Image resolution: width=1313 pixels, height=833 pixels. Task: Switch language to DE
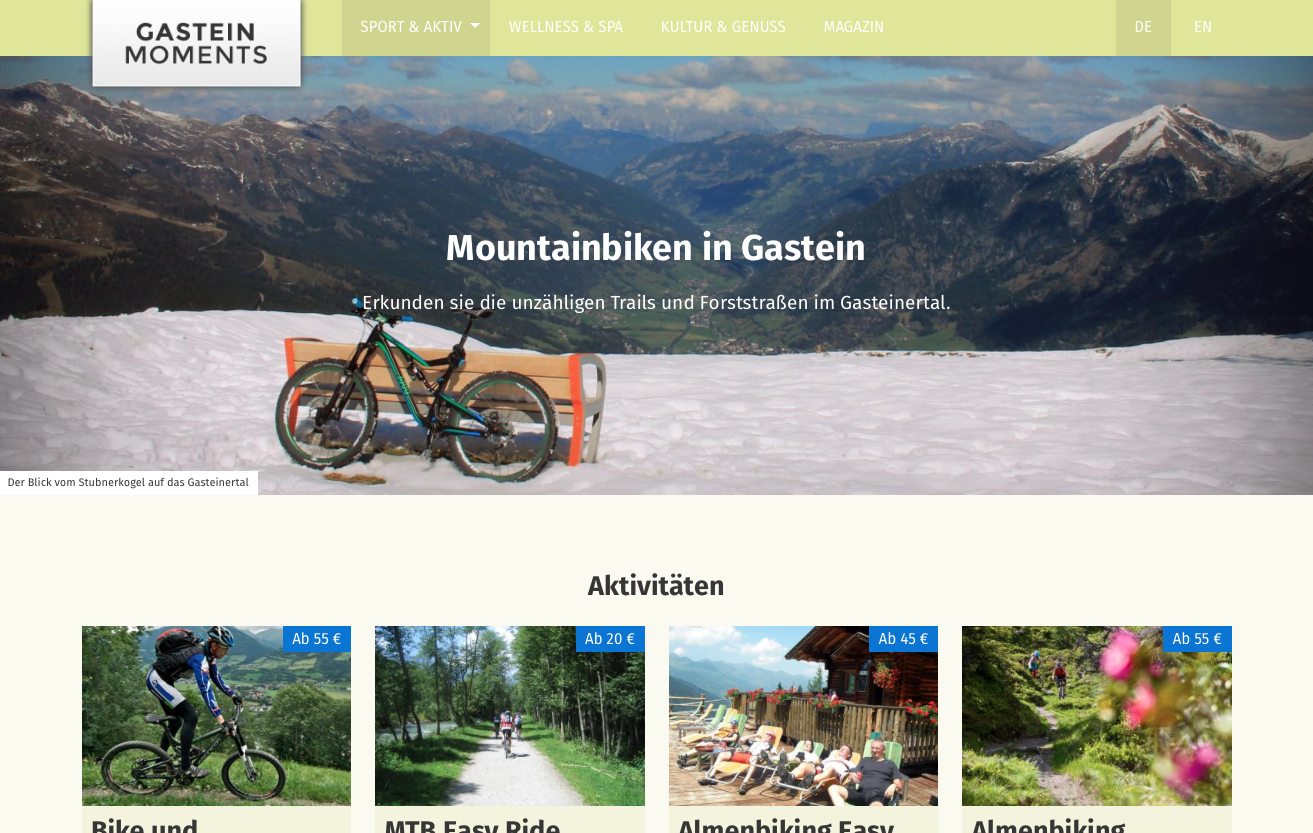1143,27
